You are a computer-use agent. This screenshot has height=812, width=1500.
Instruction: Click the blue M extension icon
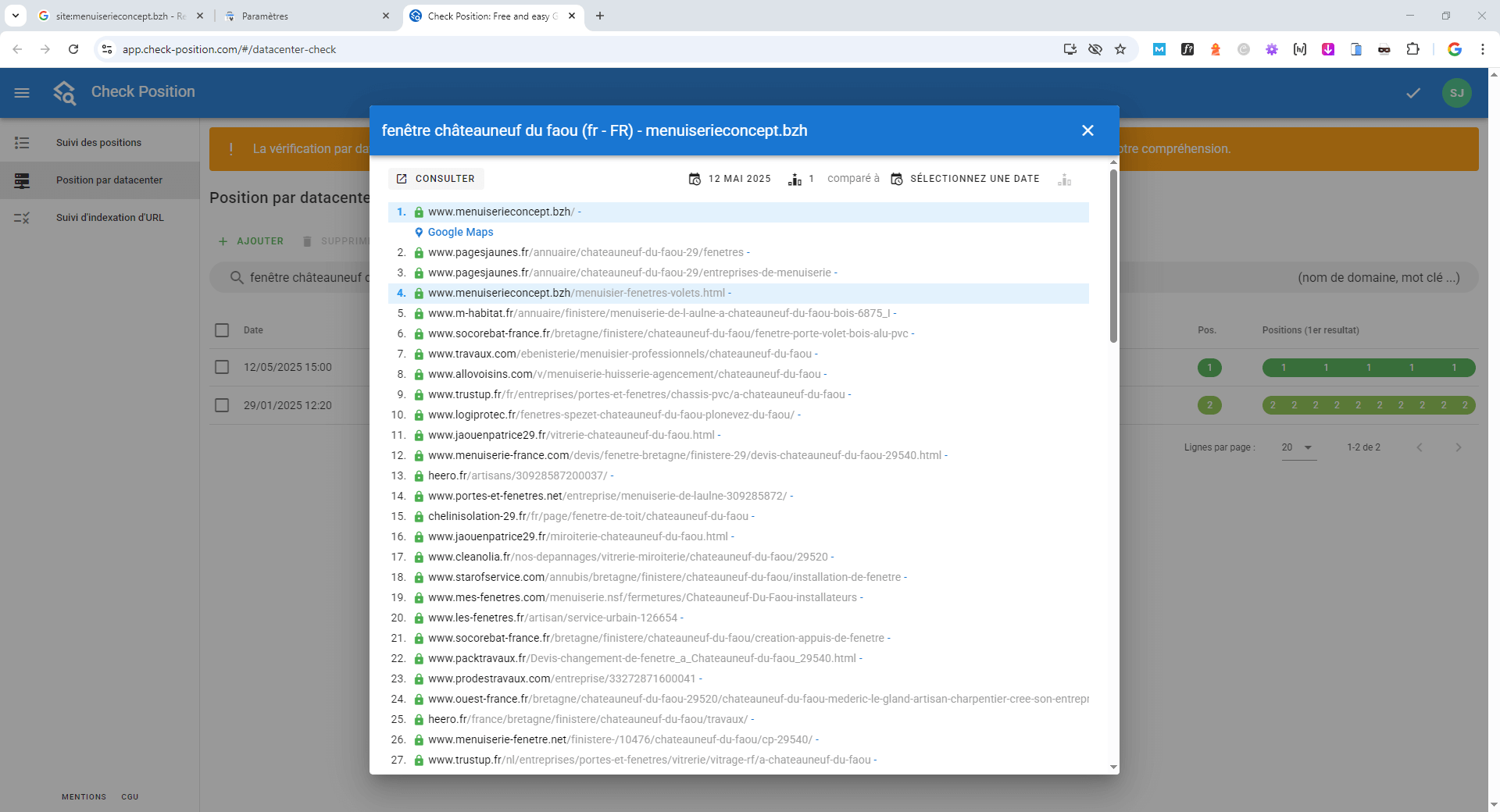(1159, 49)
